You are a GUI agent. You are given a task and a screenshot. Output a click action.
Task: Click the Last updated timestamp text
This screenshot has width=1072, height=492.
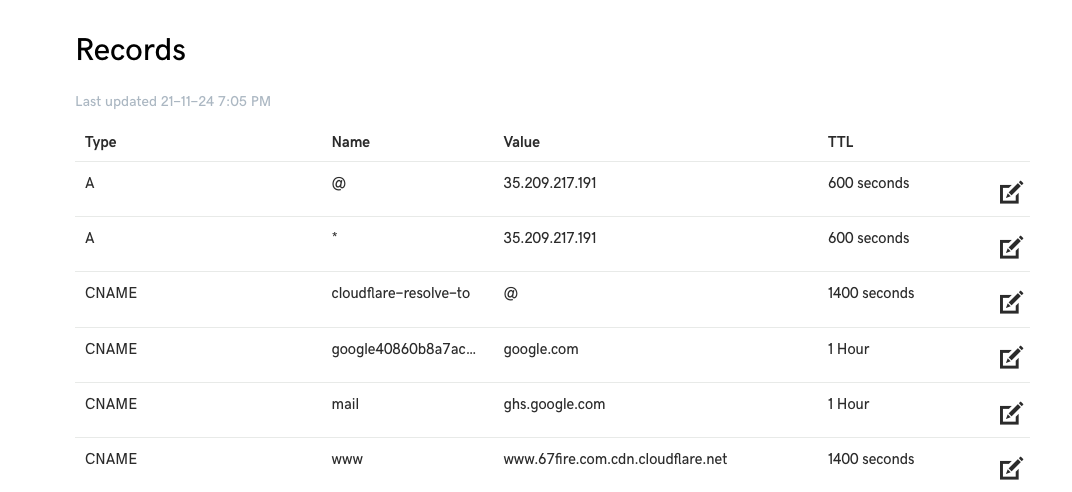click(173, 101)
